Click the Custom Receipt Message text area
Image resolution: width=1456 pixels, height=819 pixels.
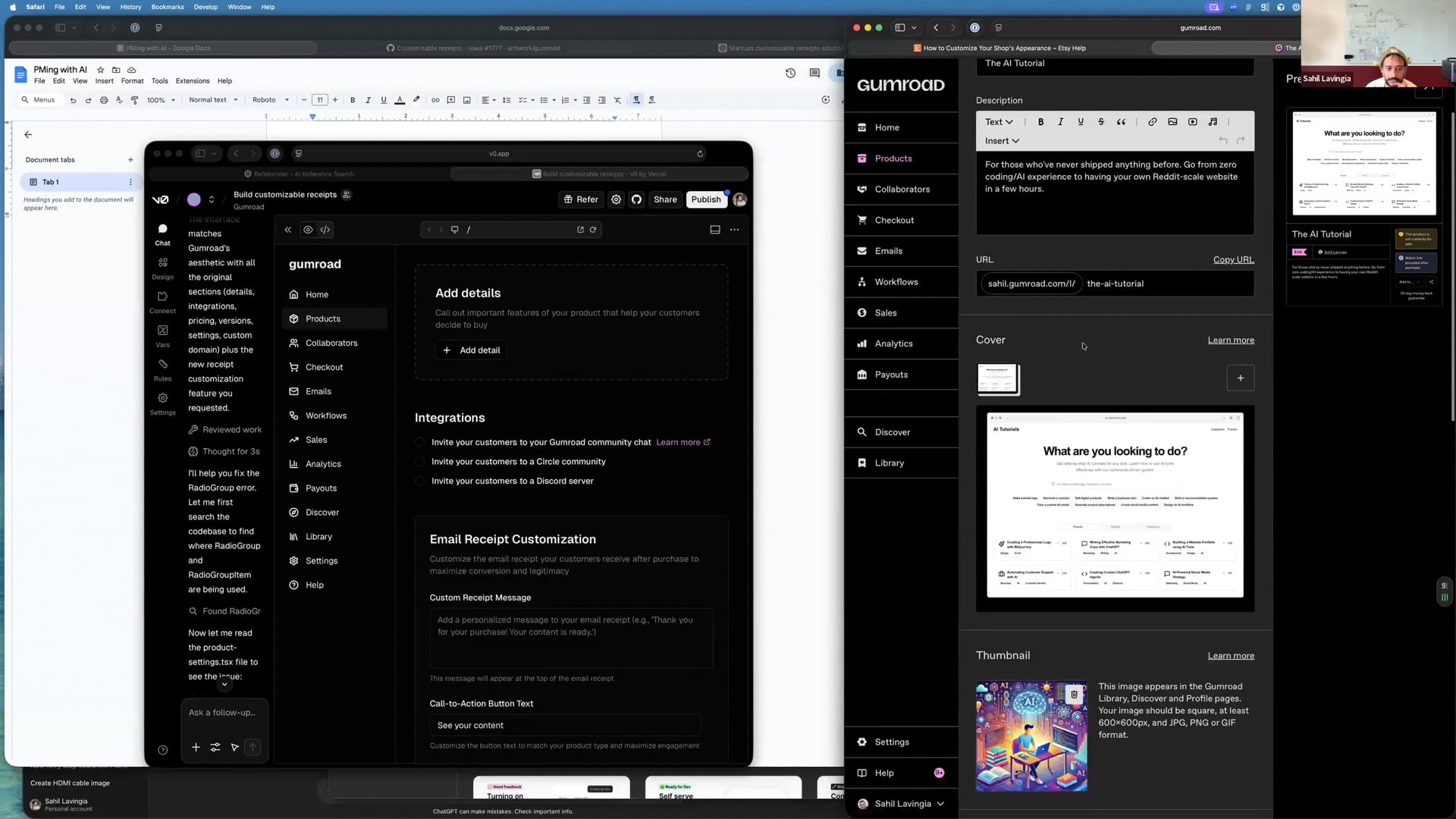tap(570, 637)
